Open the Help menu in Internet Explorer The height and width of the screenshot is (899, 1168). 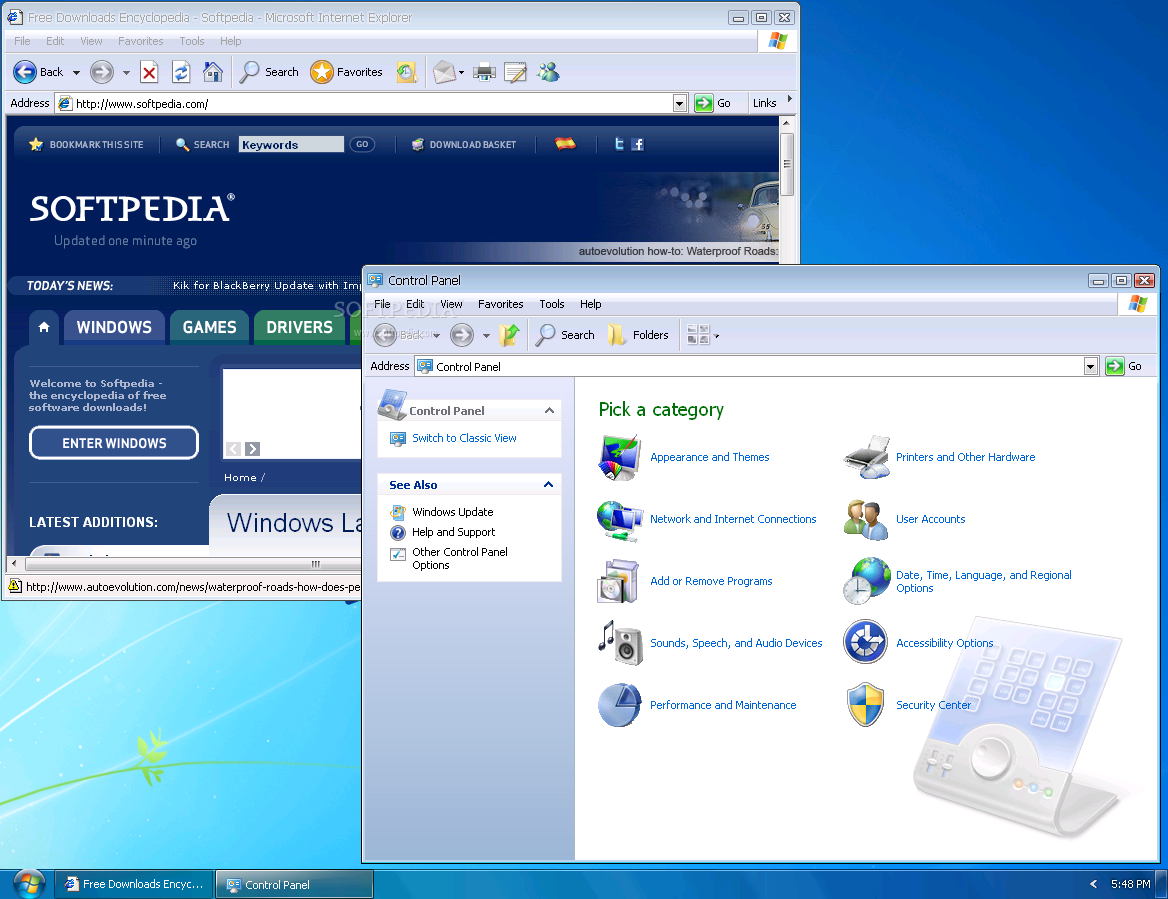click(230, 41)
